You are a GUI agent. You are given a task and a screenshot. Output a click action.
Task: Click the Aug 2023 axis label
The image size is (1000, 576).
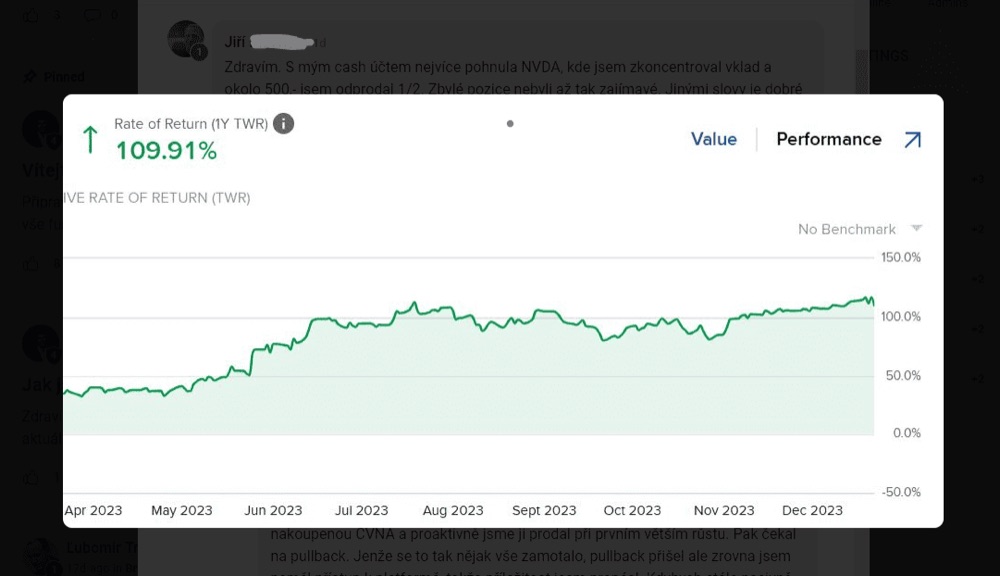tap(453, 510)
